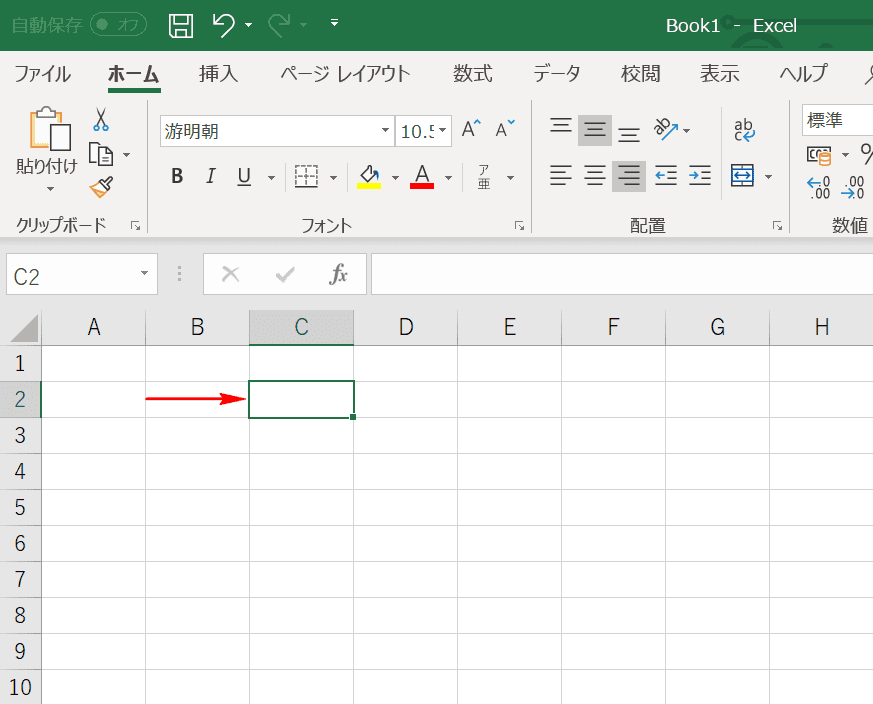Expand the Borders options arrow
This screenshot has height=704, width=873.
click(x=333, y=178)
